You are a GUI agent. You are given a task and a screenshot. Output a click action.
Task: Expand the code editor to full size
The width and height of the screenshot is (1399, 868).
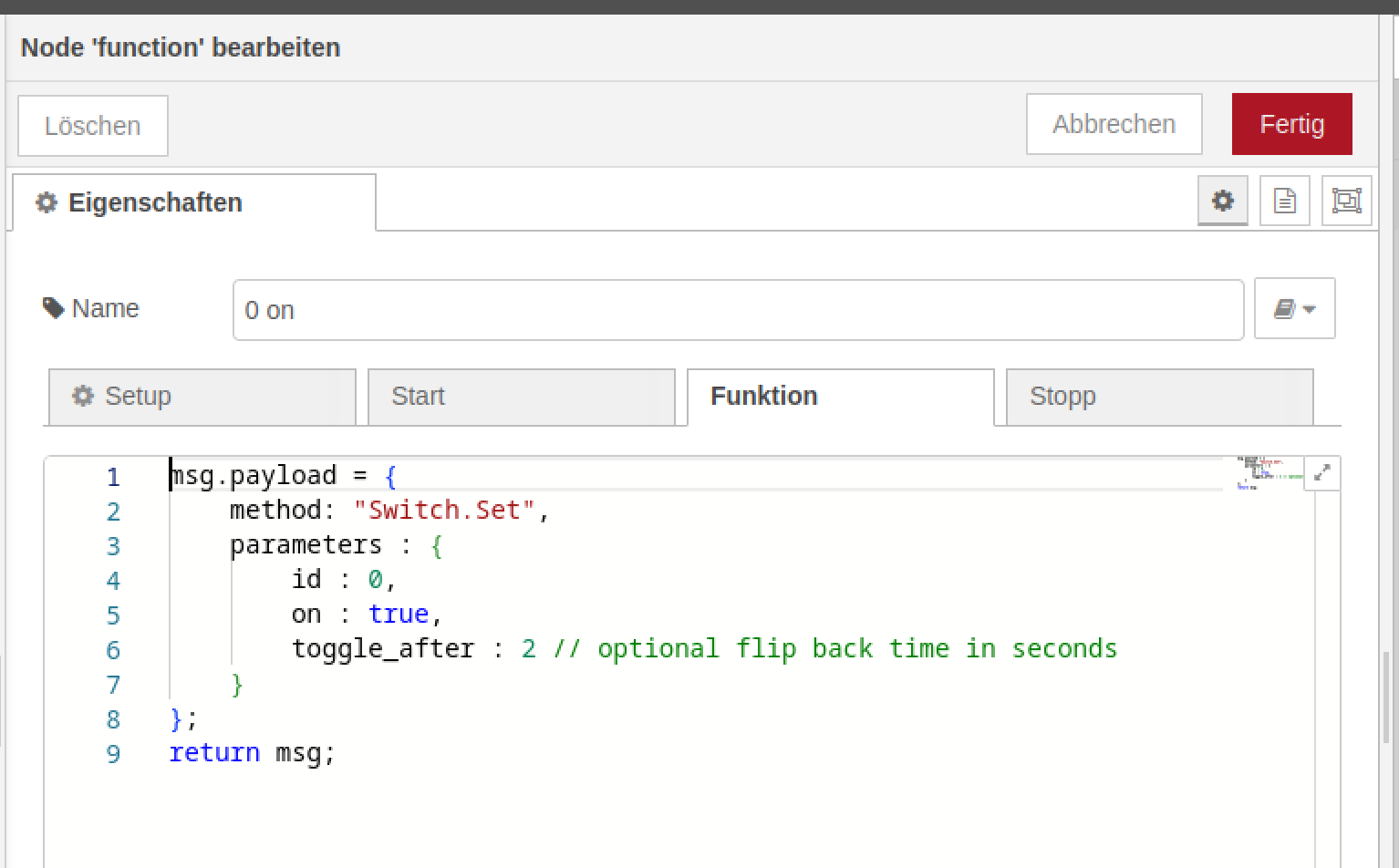(x=1321, y=473)
